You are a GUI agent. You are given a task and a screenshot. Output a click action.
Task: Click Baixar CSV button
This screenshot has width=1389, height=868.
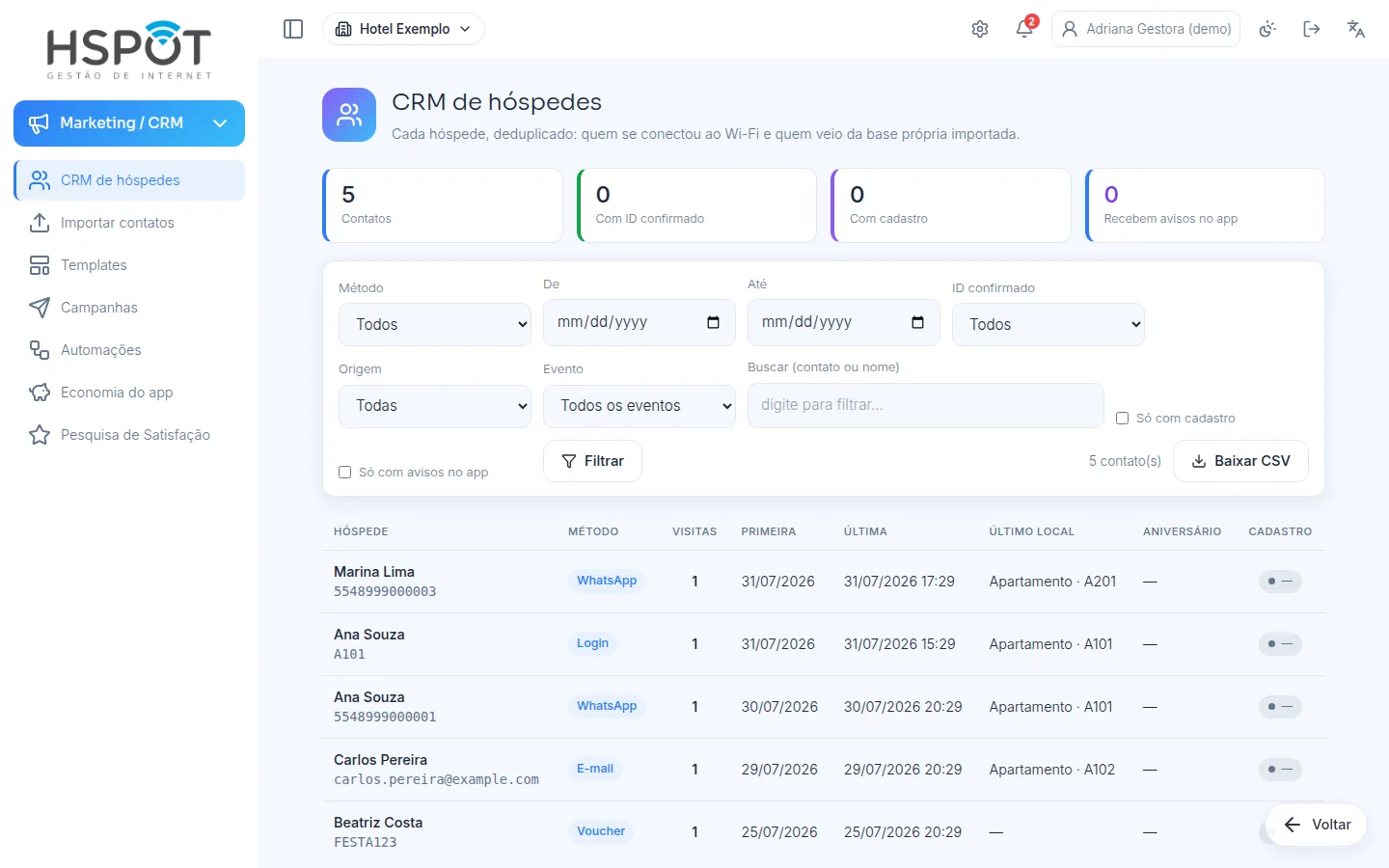coord(1240,461)
